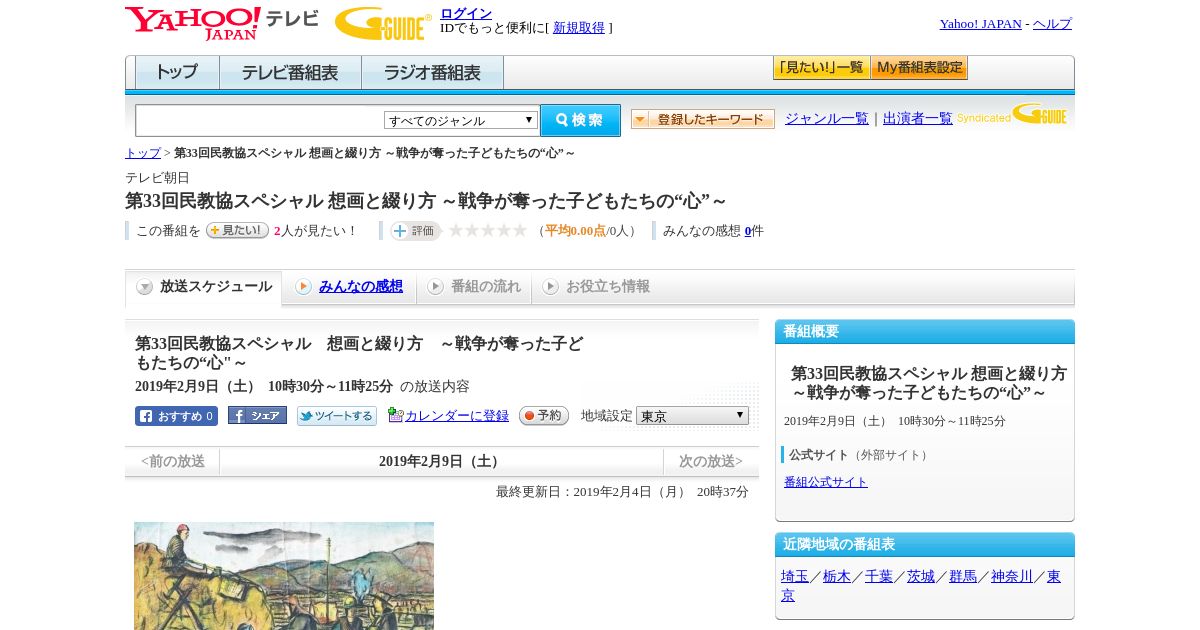Open 茨城 regional TV listing
The height and width of the screenshot is (630, 1200).
(x=921, y=576)
